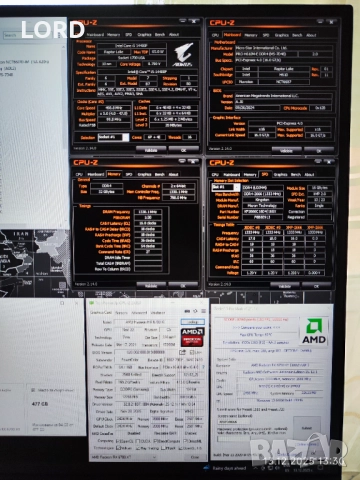Select the DRAM Frequency value in the Memory window
This screenshot has height=480, width=360.
tap(148, 212)
